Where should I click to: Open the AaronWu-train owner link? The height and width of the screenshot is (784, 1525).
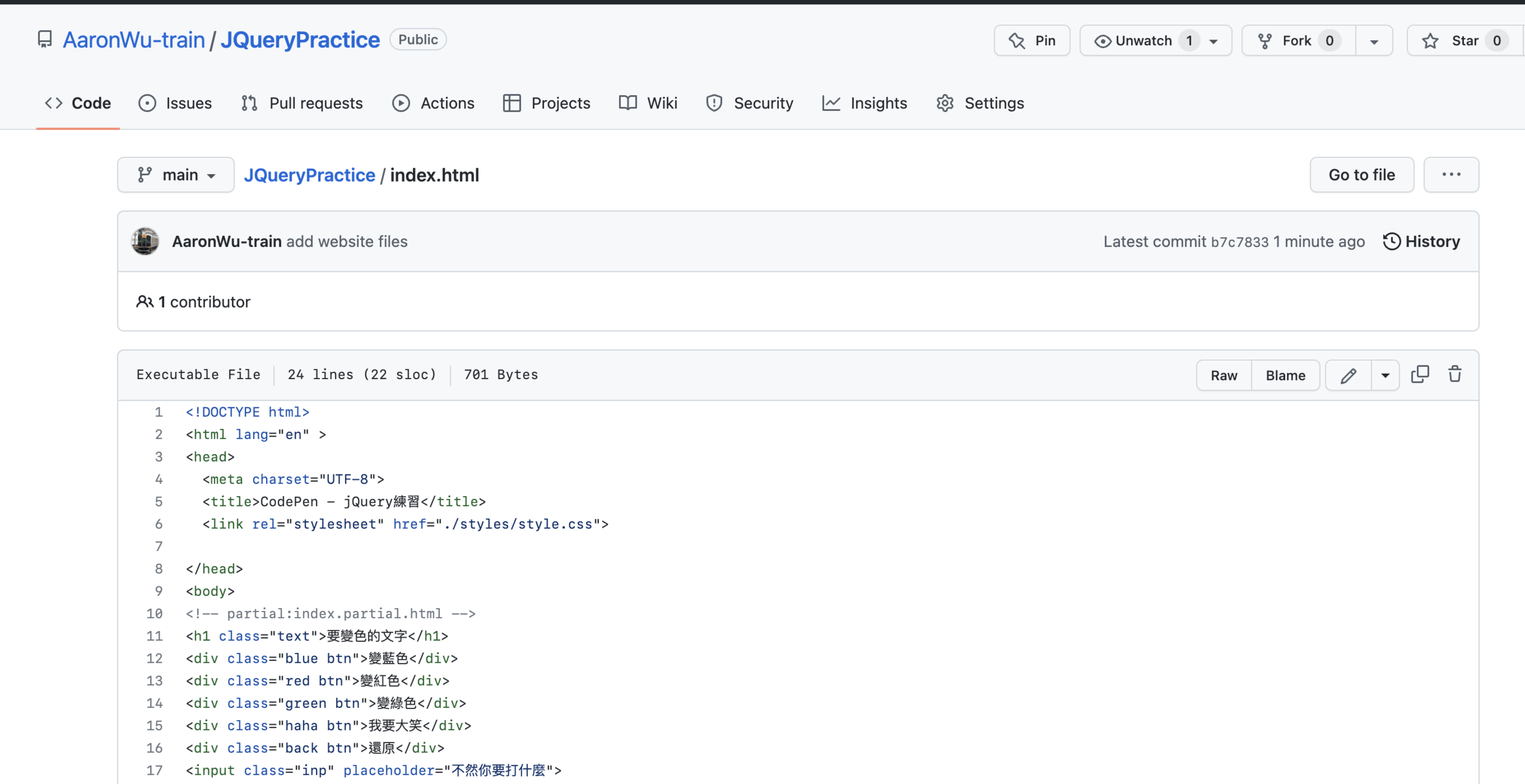[134, 40]
